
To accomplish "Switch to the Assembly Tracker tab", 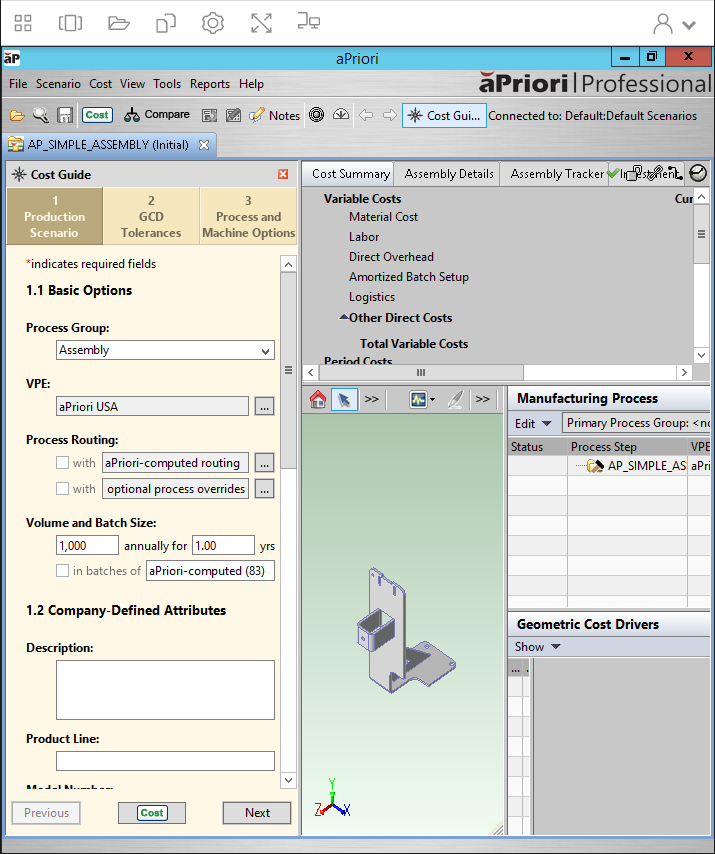I will (557, 174).
